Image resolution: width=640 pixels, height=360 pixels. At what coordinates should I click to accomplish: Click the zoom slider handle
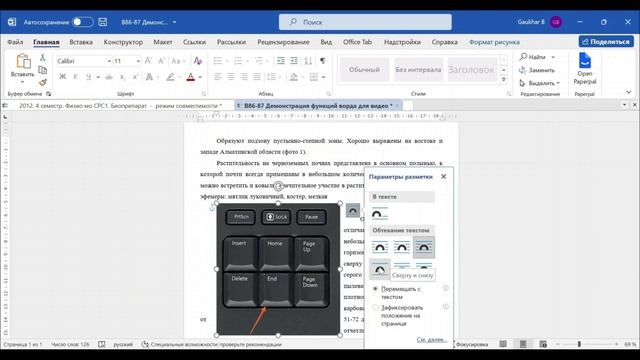click(579, 344)
